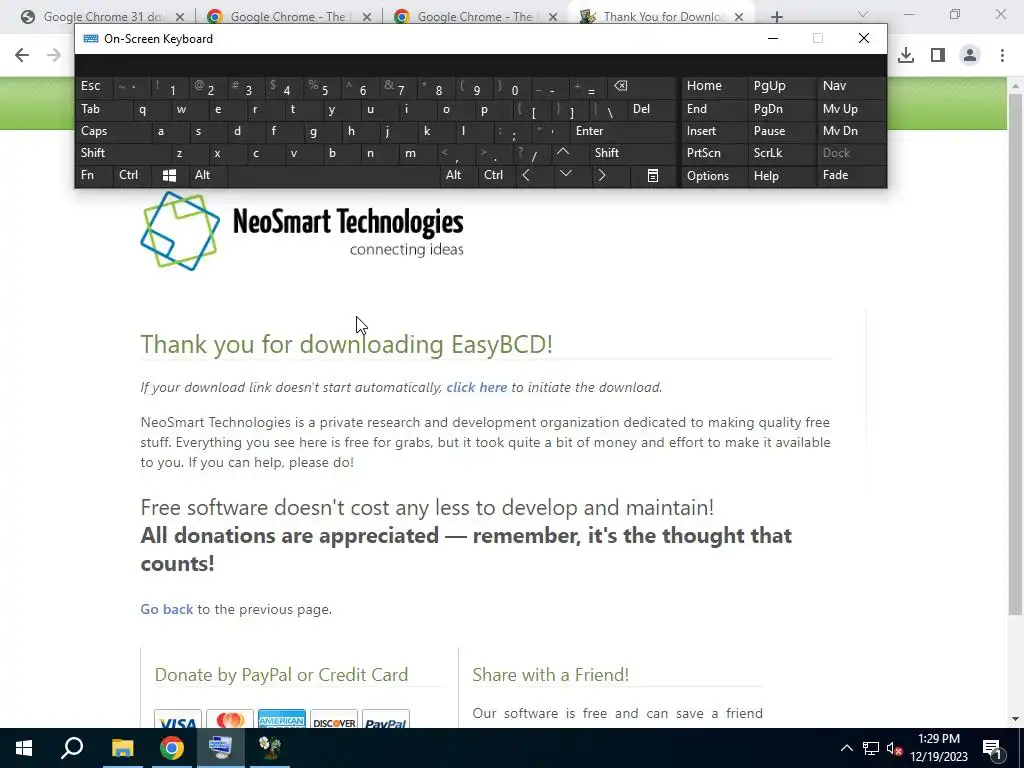
Task: Click the right arrow key on keyboard
Action: coord(602,175)
